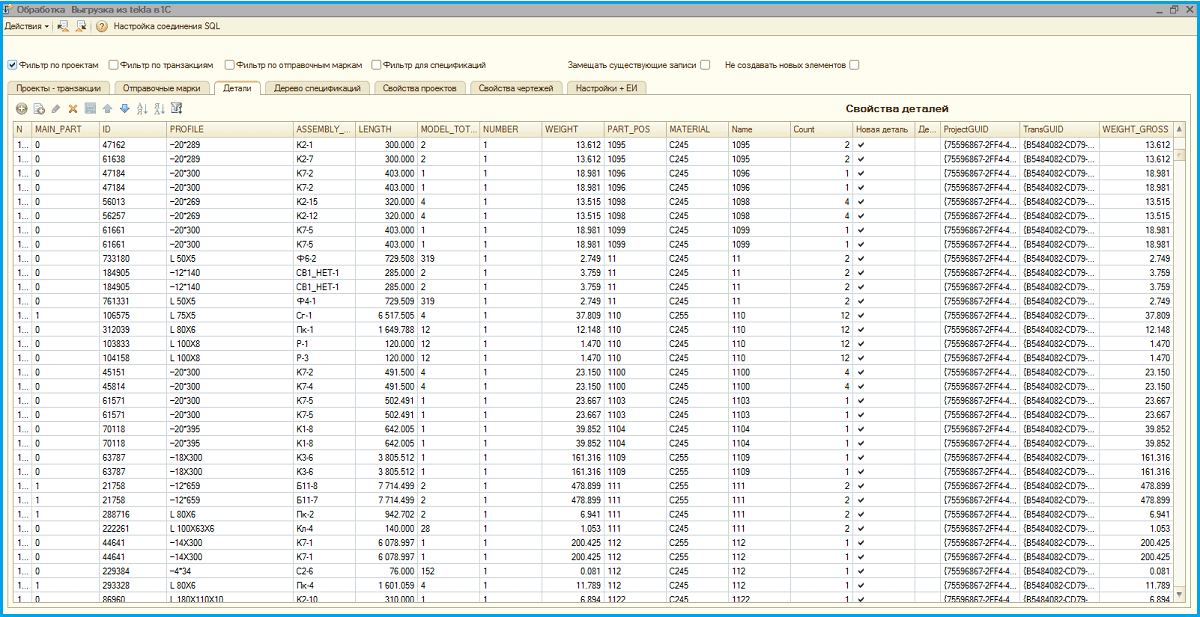Select the Настройки + ЕИ tab
The width and height of the screenshot is (1200, 617).
click(x=607, y=88)
